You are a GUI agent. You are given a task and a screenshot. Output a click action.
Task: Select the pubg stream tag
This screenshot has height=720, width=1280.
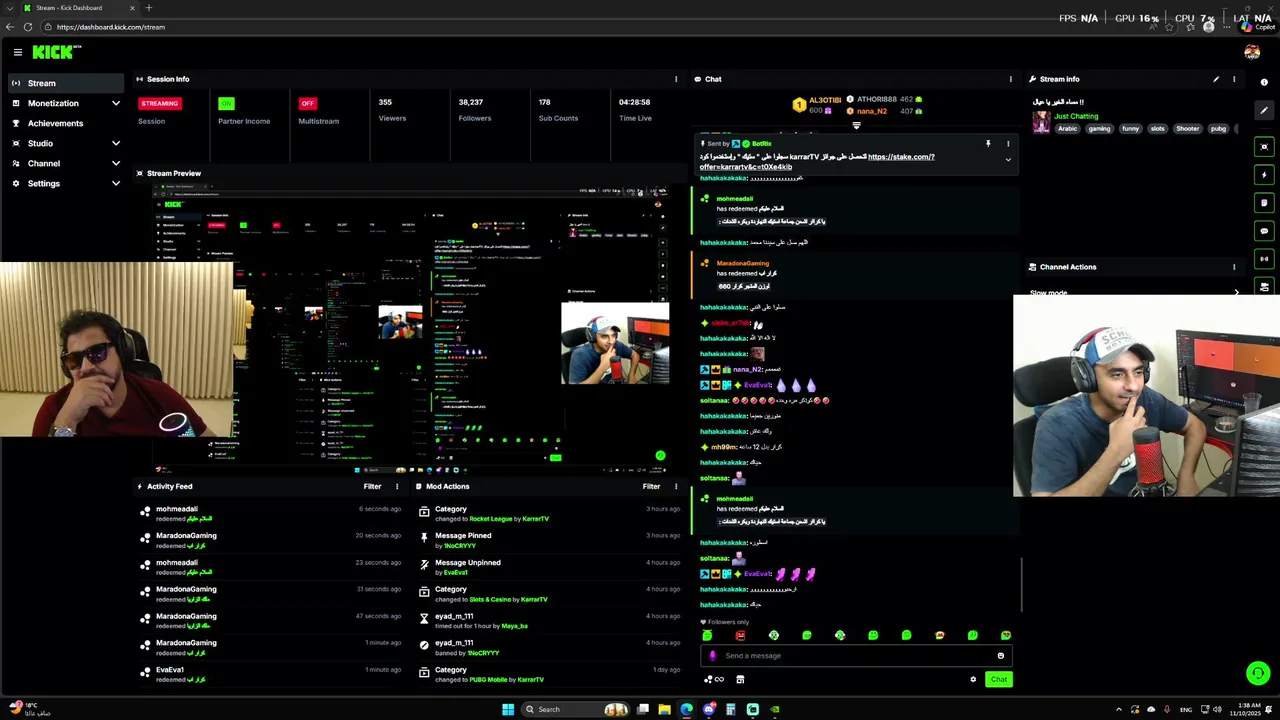(x=1218, y=129)
